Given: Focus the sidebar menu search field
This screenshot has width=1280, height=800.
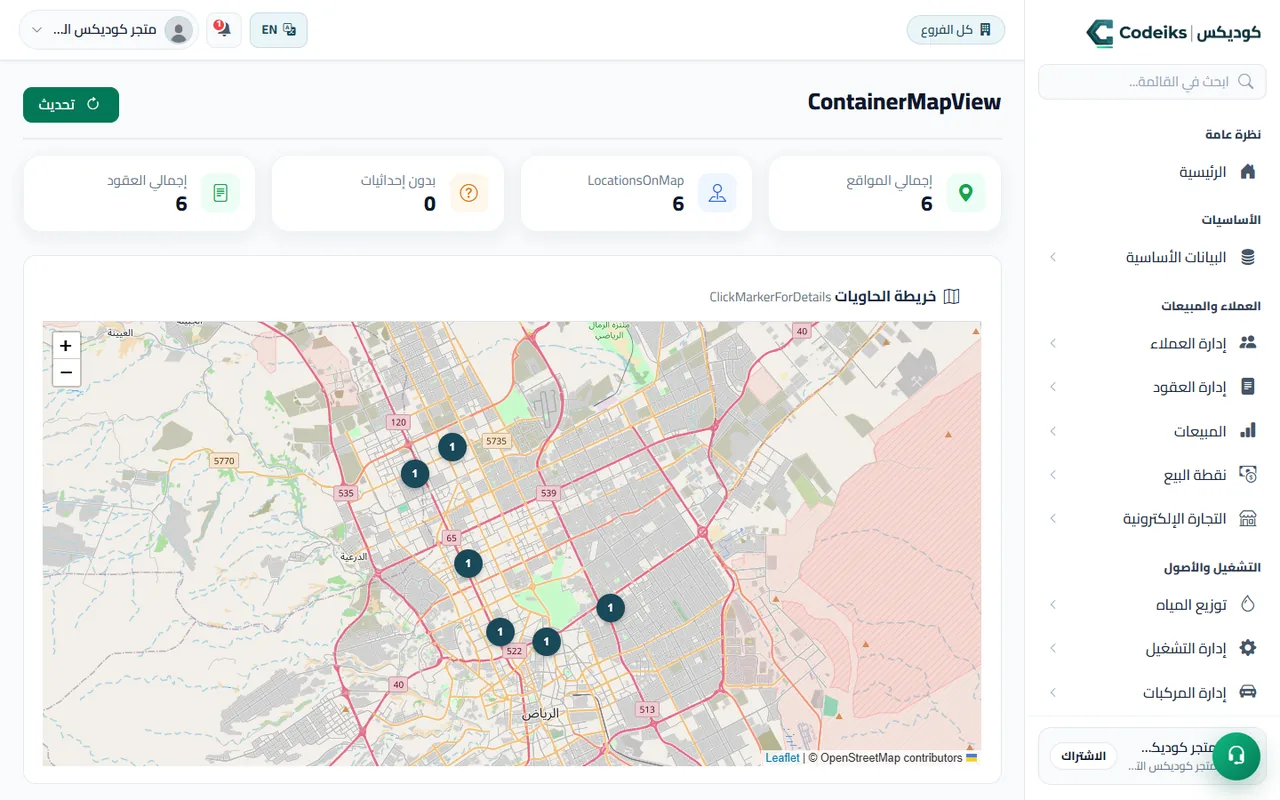Looking at the screenshot, I should (x=1152, y=82).
